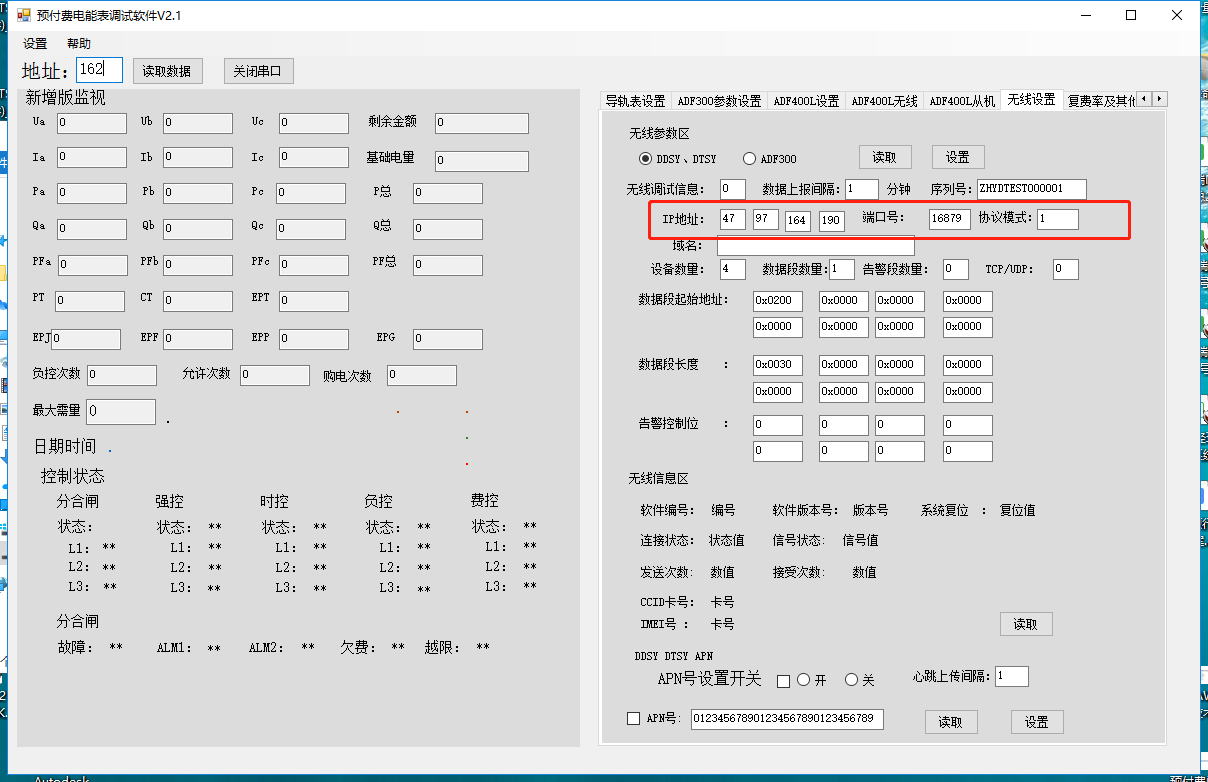Tick the APN号 checkbox
1208x782 pixels.
633,718
